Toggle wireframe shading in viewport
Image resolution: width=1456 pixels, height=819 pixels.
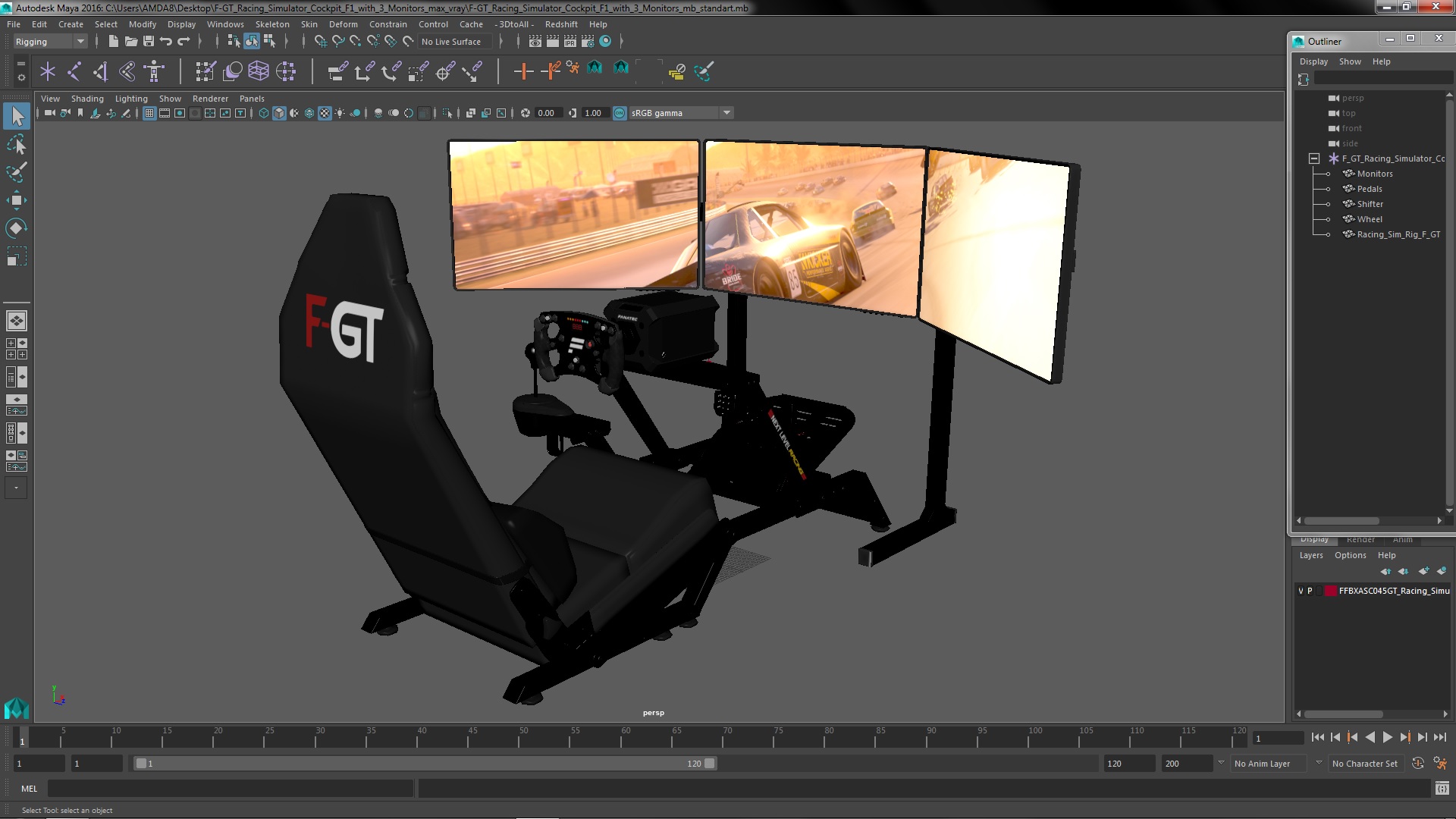tap(263, 113)
